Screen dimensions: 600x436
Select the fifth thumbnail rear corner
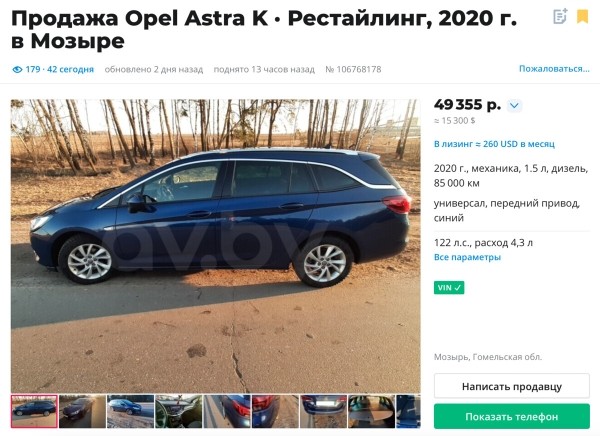pyautogui.click(x=227, y=412)
